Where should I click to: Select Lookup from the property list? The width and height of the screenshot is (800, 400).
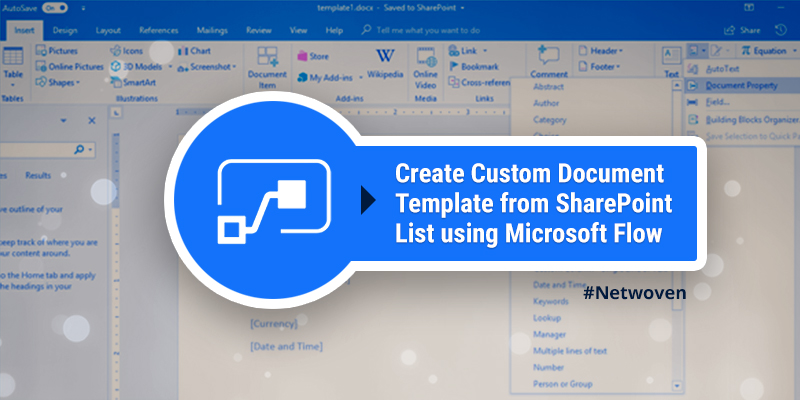(x=547, y=318)
